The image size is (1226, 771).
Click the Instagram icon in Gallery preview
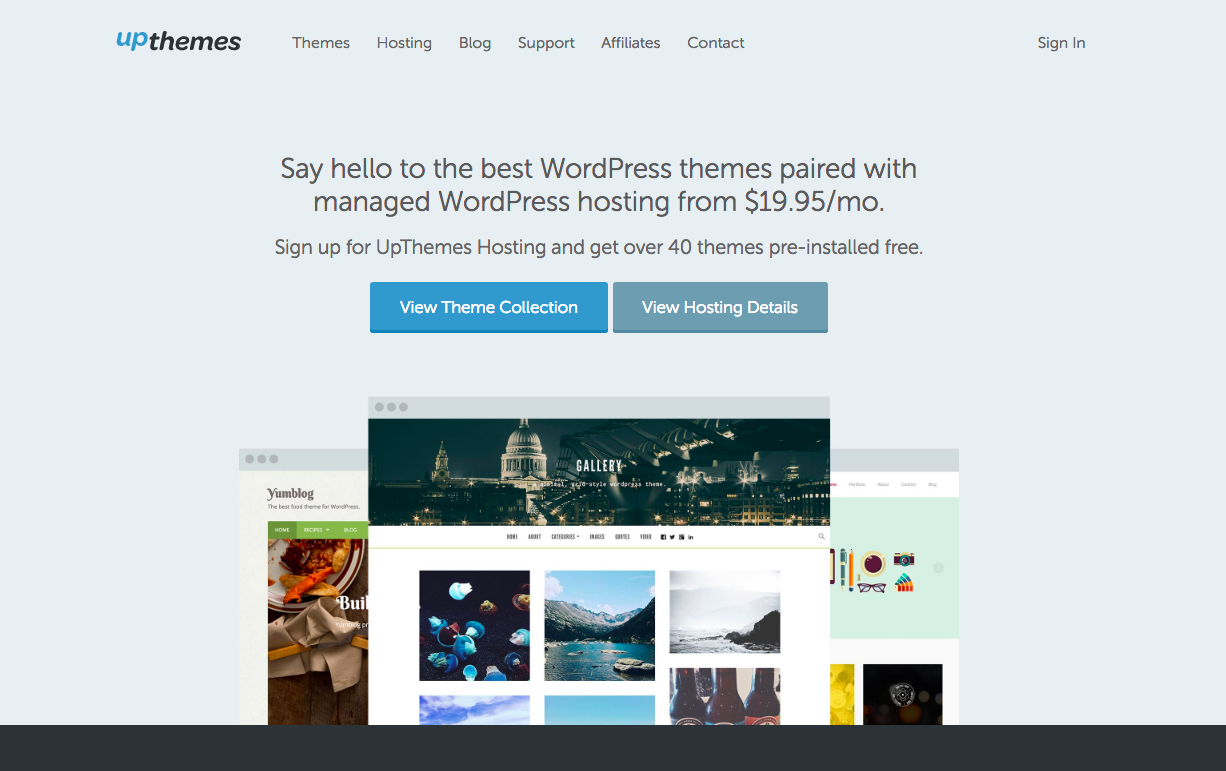(682, 537)
